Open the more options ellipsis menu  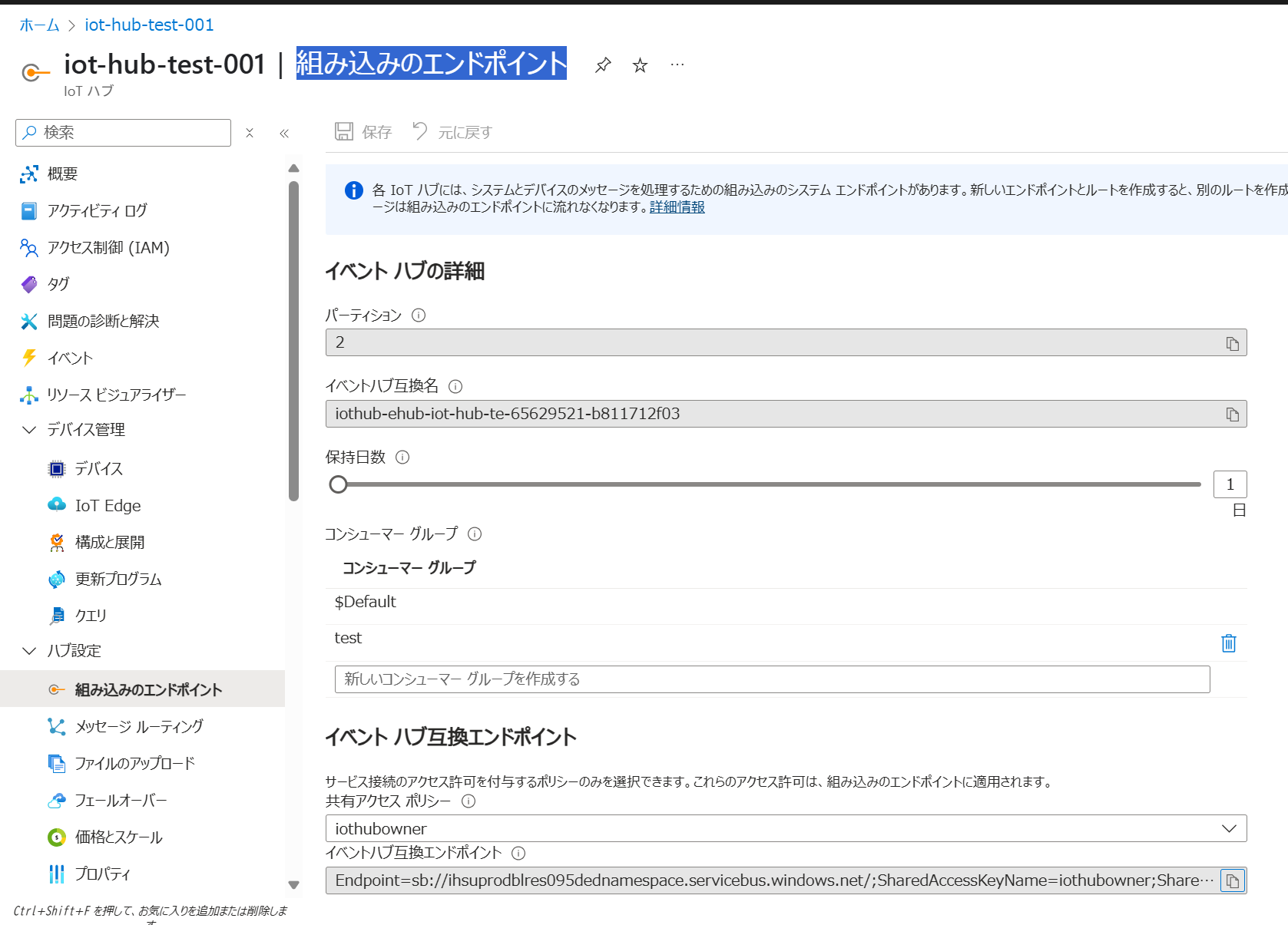click(x=677, y=64)
